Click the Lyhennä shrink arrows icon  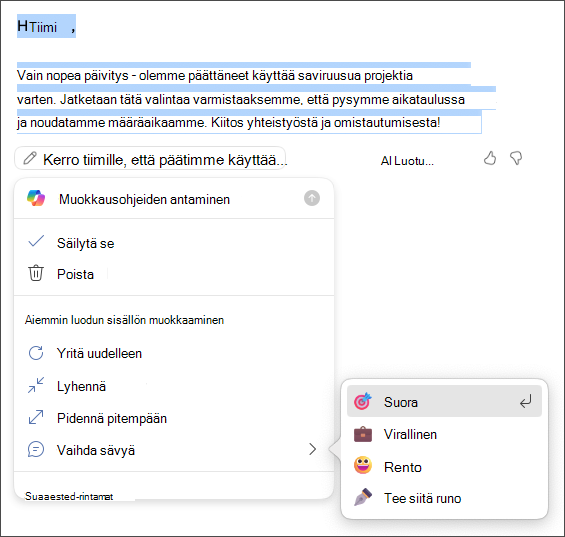pos(36,385)
